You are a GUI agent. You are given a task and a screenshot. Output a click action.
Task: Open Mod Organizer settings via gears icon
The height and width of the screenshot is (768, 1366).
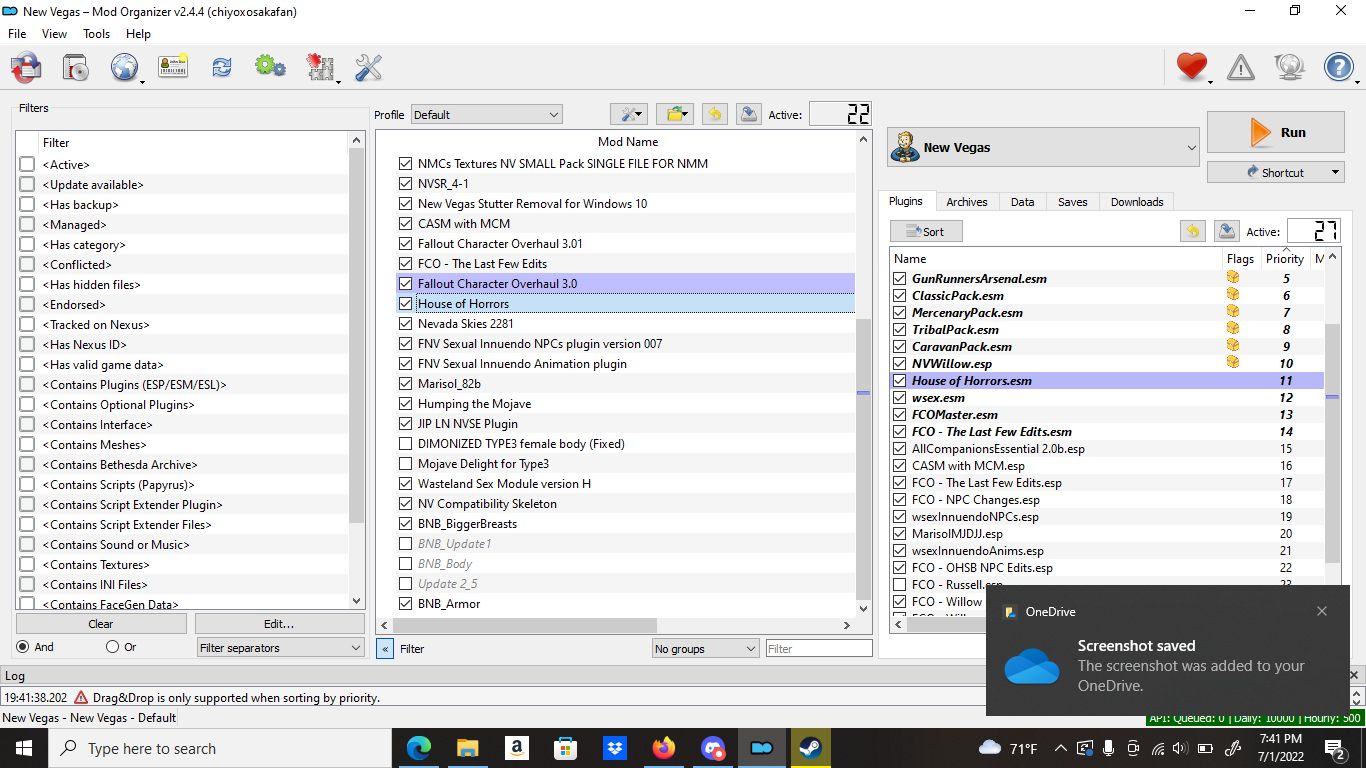pyautogui.click(x=270, y=67)
